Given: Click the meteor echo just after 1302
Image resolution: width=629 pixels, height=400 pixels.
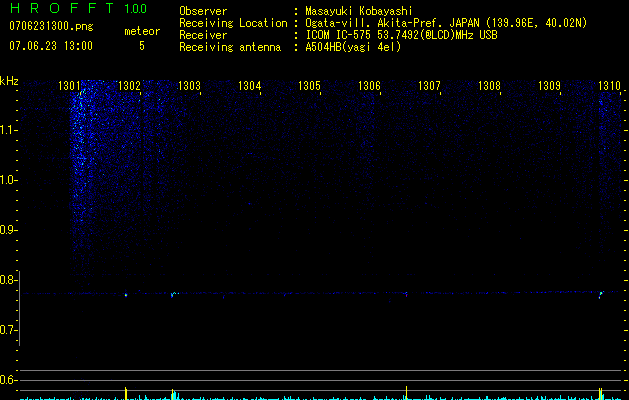Looking at the screenshot, I should point(126,295).
